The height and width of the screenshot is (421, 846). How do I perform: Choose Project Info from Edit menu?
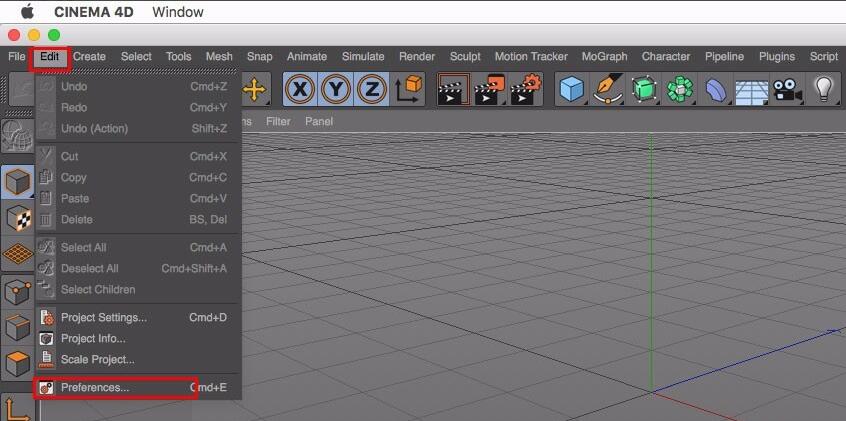[139, 338]
